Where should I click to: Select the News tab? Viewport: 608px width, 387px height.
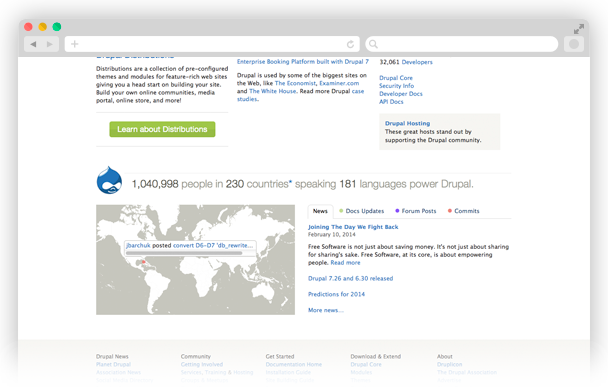coord(320,211)
